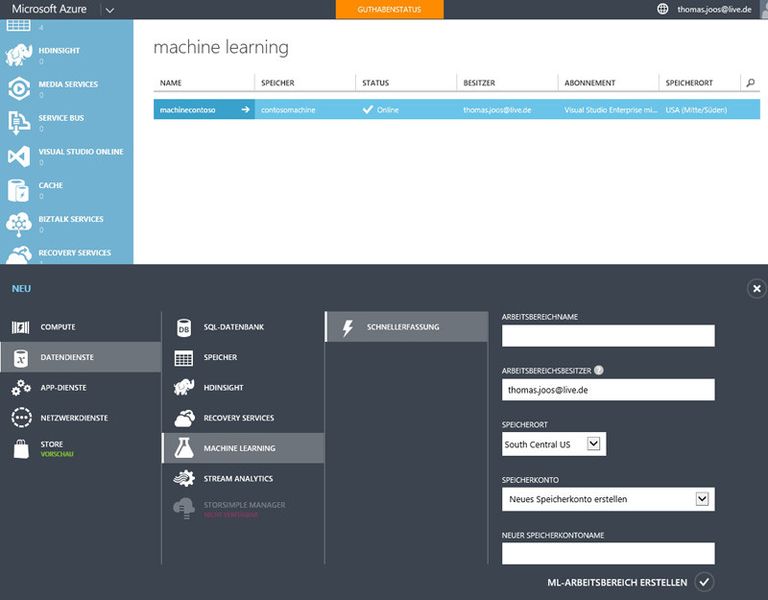The image size is (768, 600).
Task: Choose the Machine Learning flask icon
Action: click(x=184, y=448)
